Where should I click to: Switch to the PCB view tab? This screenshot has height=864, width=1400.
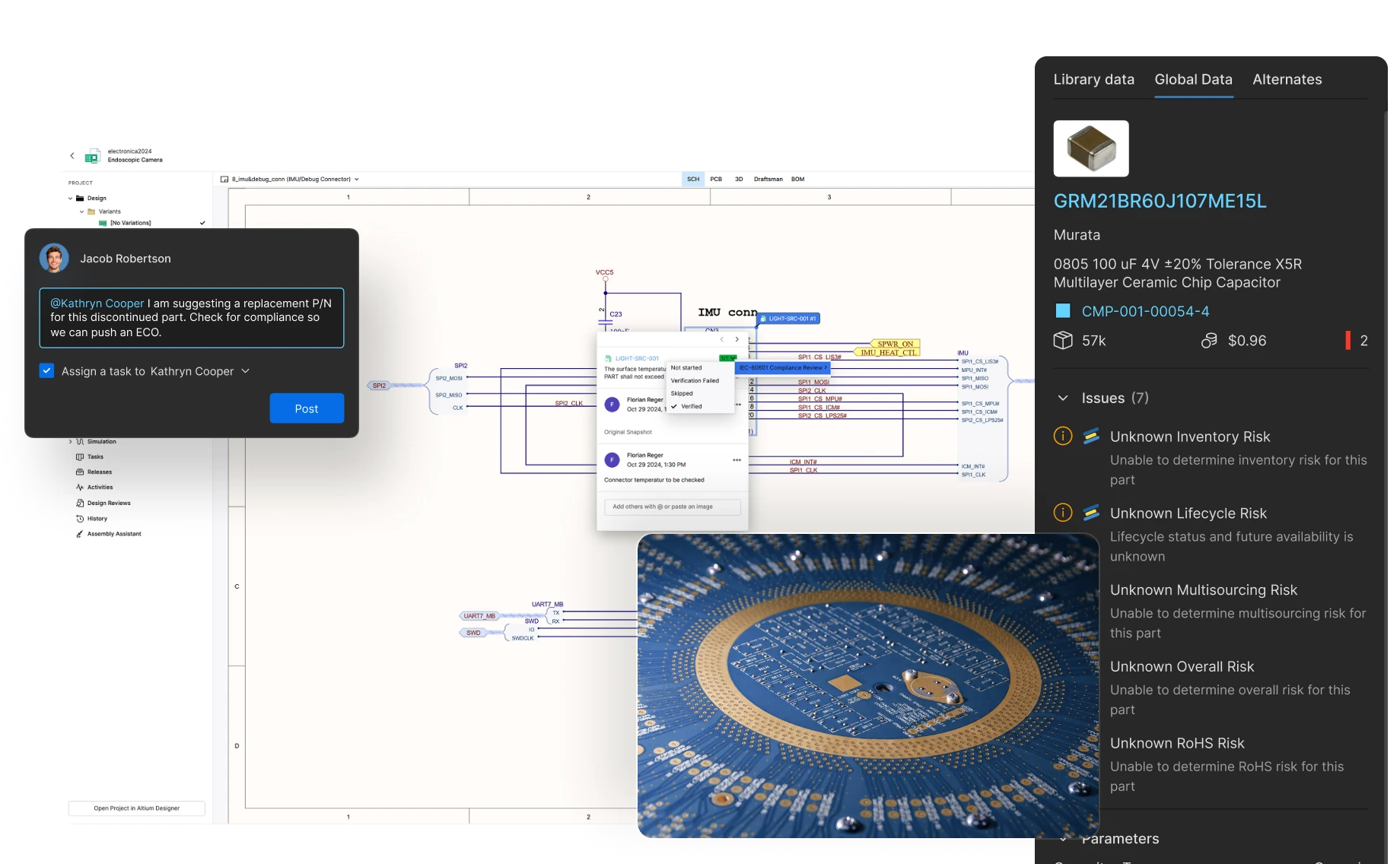pos(716,179)
